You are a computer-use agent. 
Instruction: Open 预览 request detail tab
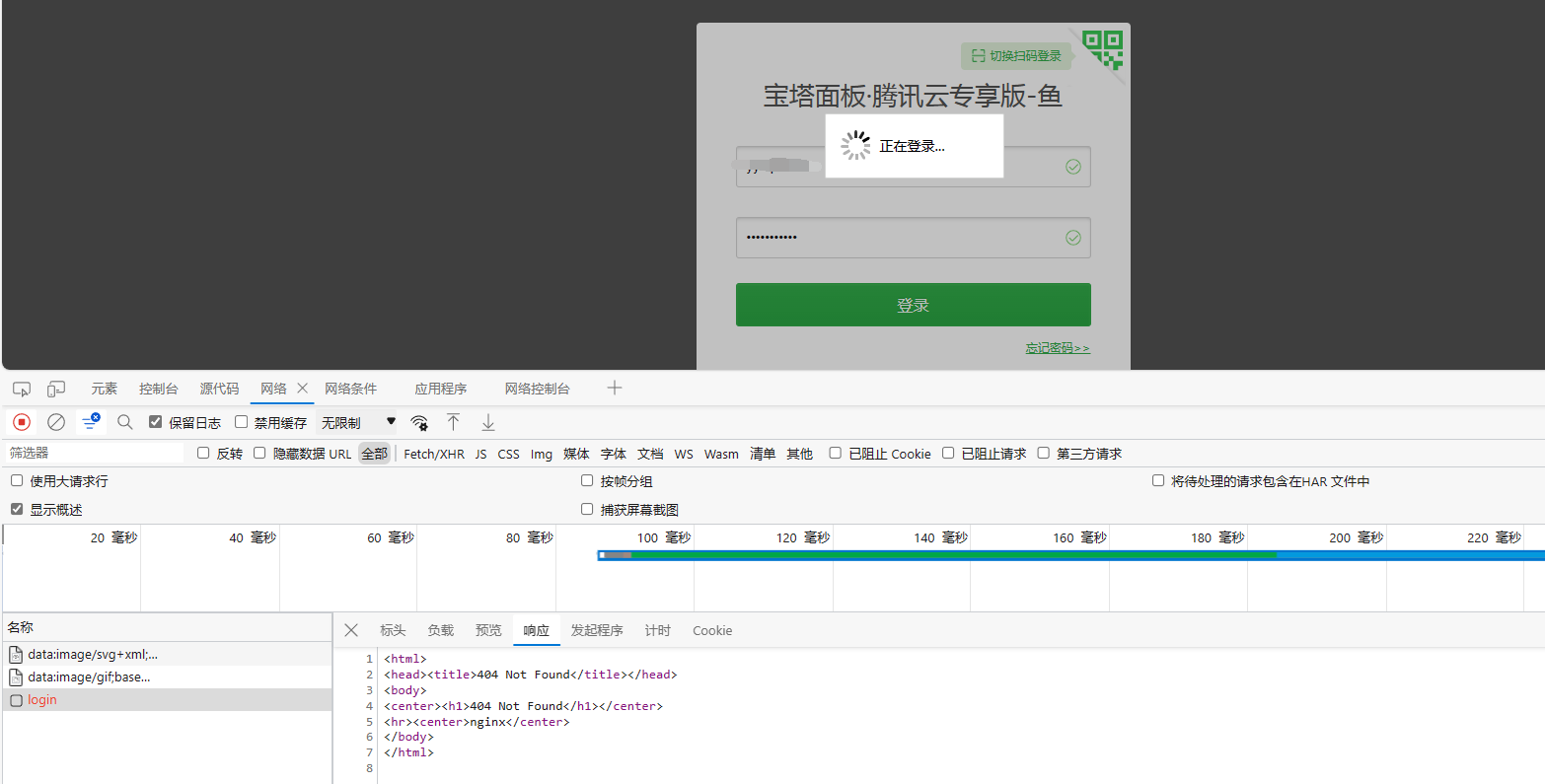[488, 630]
